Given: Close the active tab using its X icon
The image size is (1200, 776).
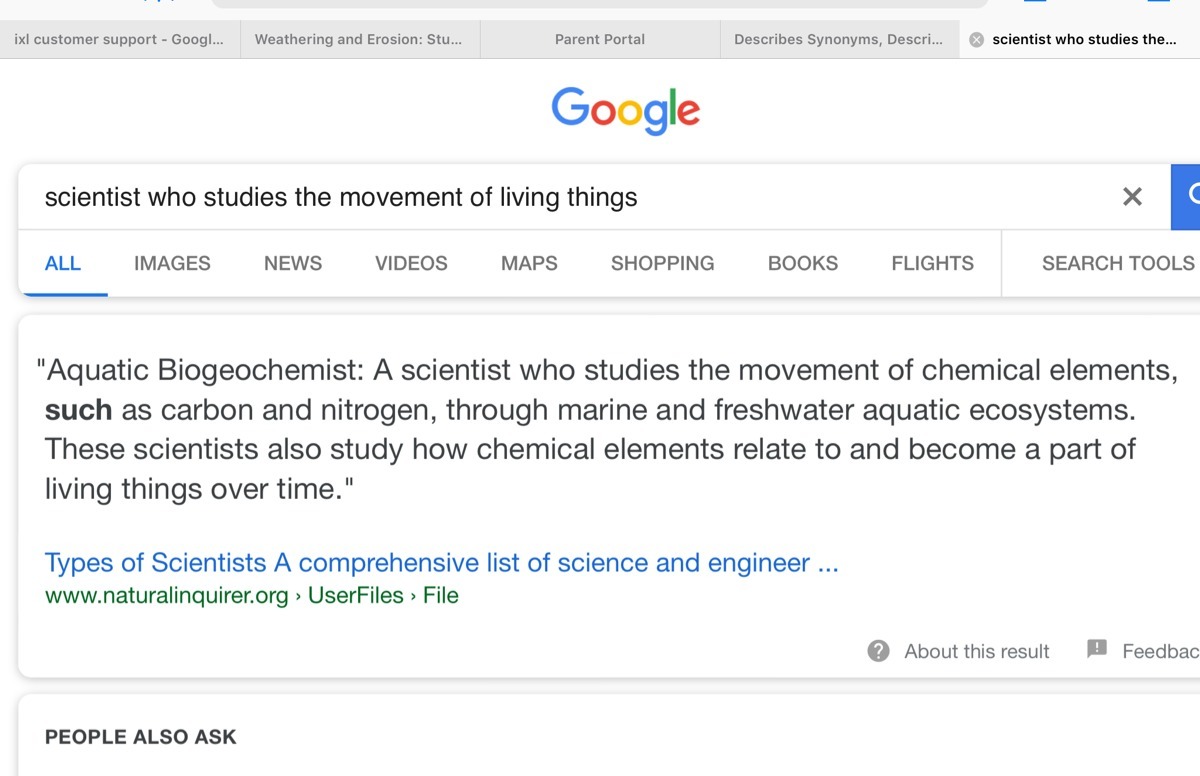Looking at the screenshot, I should (977, 40).
